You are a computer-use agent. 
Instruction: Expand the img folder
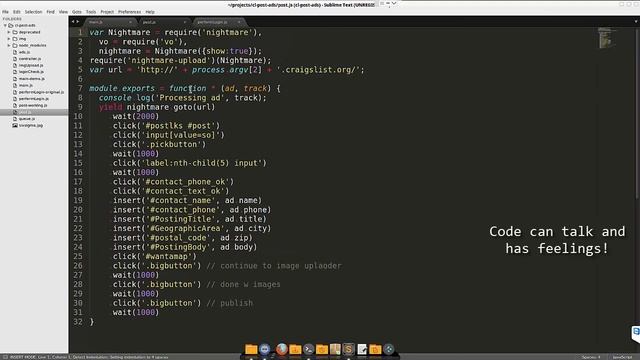tap(9, 39)
